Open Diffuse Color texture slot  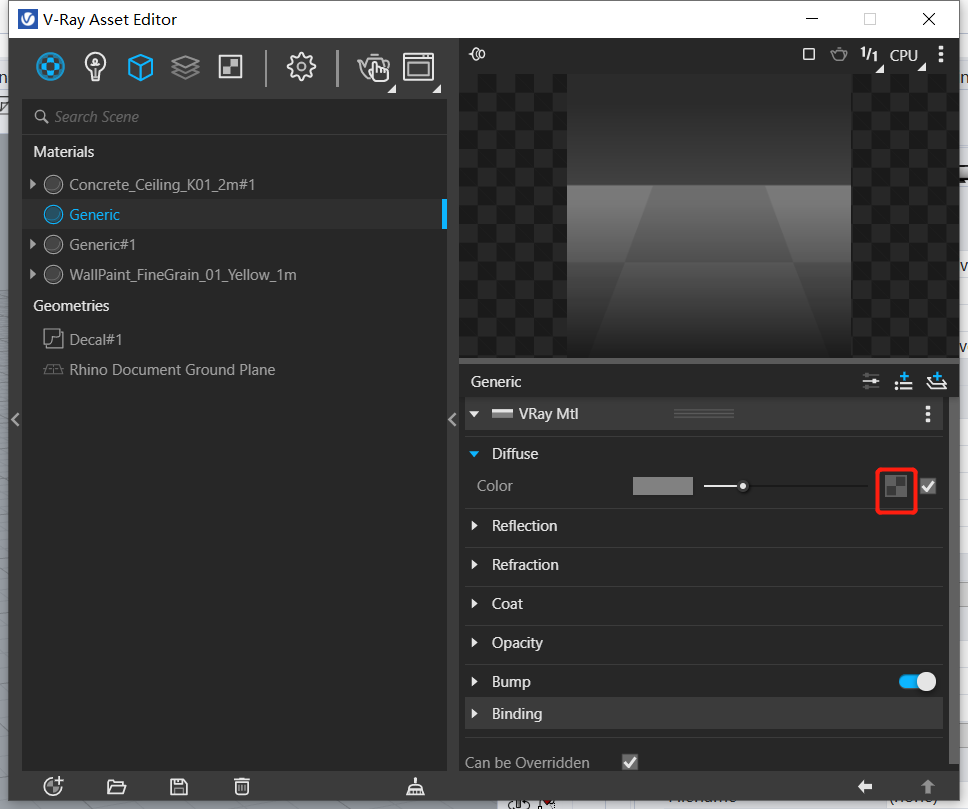(896, 486)
